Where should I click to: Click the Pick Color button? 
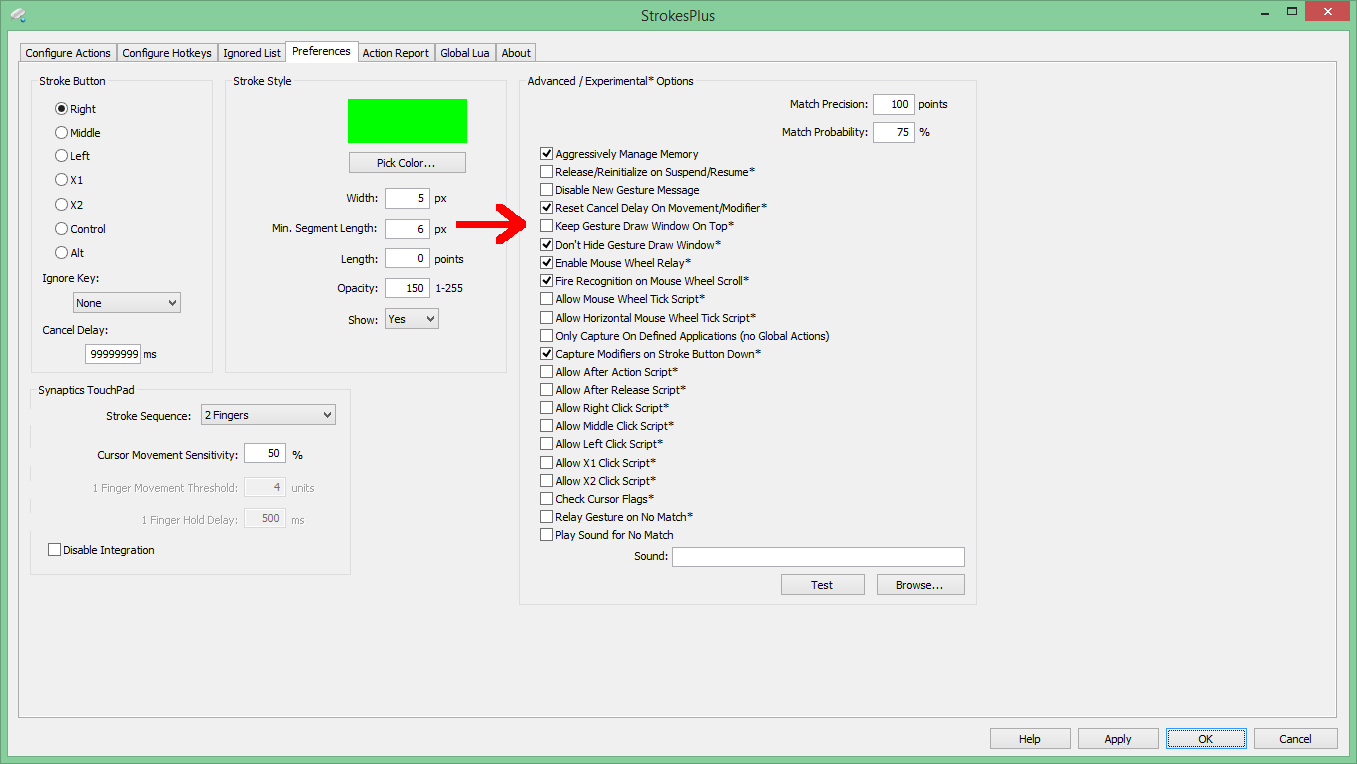click(407, 163)
